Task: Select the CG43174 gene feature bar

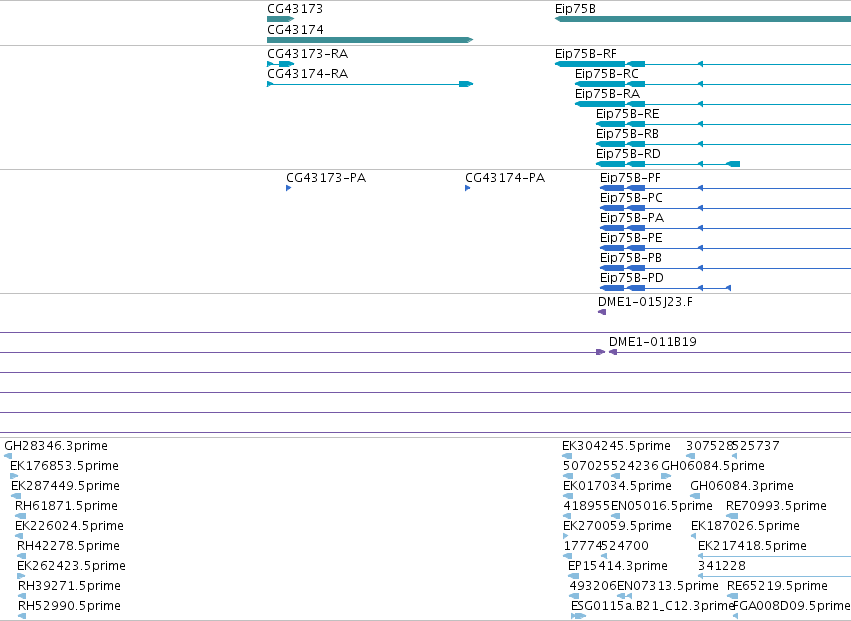Action: (370, 40)
